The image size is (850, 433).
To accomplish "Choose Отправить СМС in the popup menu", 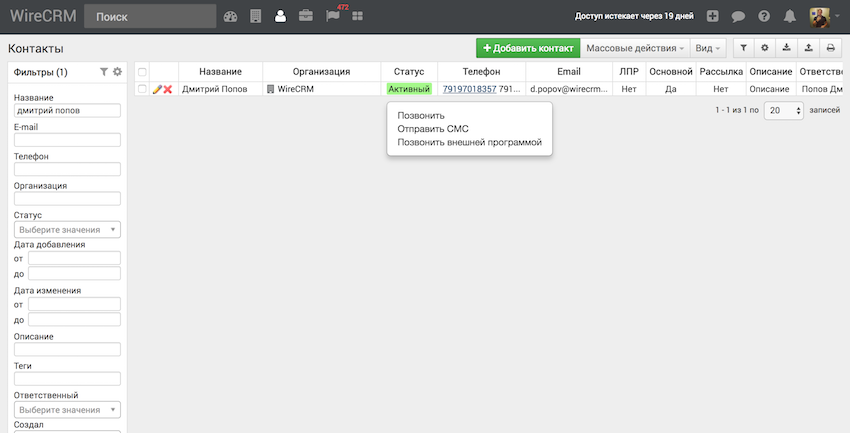I will 432,129.
